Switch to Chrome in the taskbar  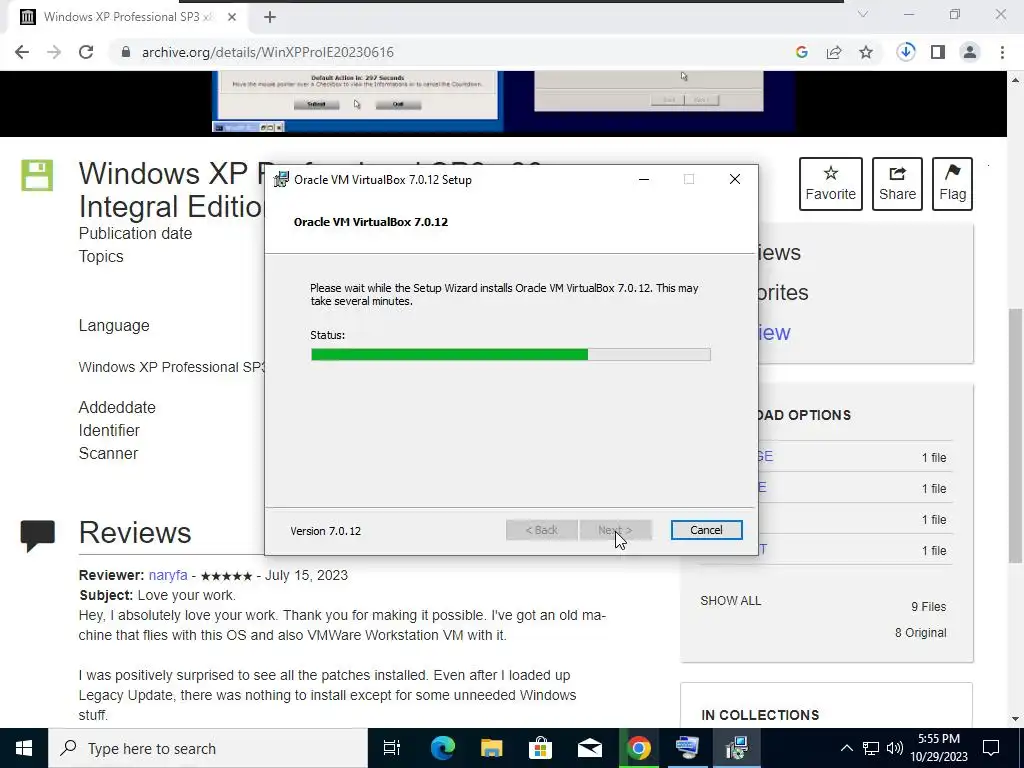coord(639,748)
